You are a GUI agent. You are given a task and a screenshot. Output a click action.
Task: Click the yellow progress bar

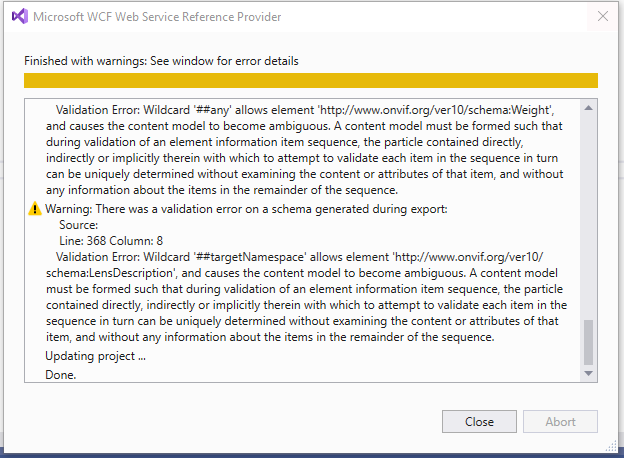(x=310, y=81)
